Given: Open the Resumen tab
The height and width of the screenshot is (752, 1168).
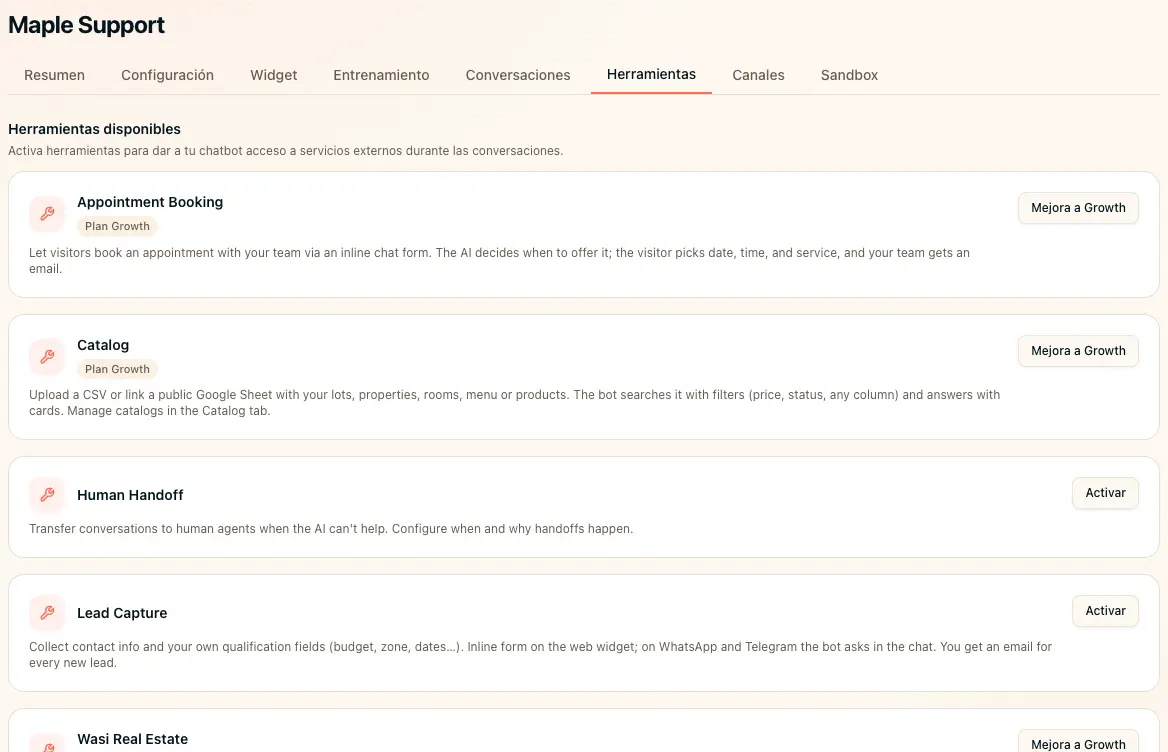Looking at the screenshot, I should [54, 75].
